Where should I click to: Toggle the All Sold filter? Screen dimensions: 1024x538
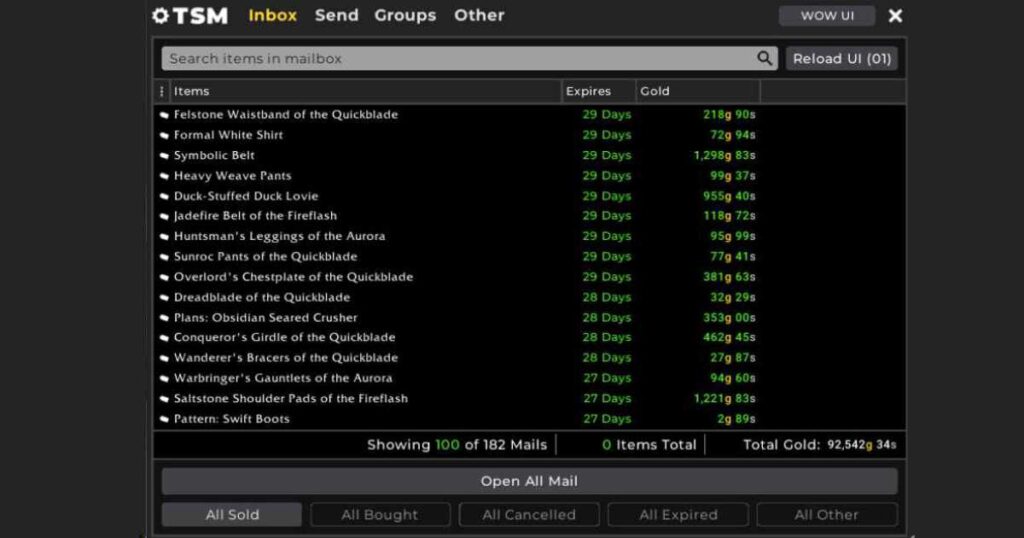[232, 515]
